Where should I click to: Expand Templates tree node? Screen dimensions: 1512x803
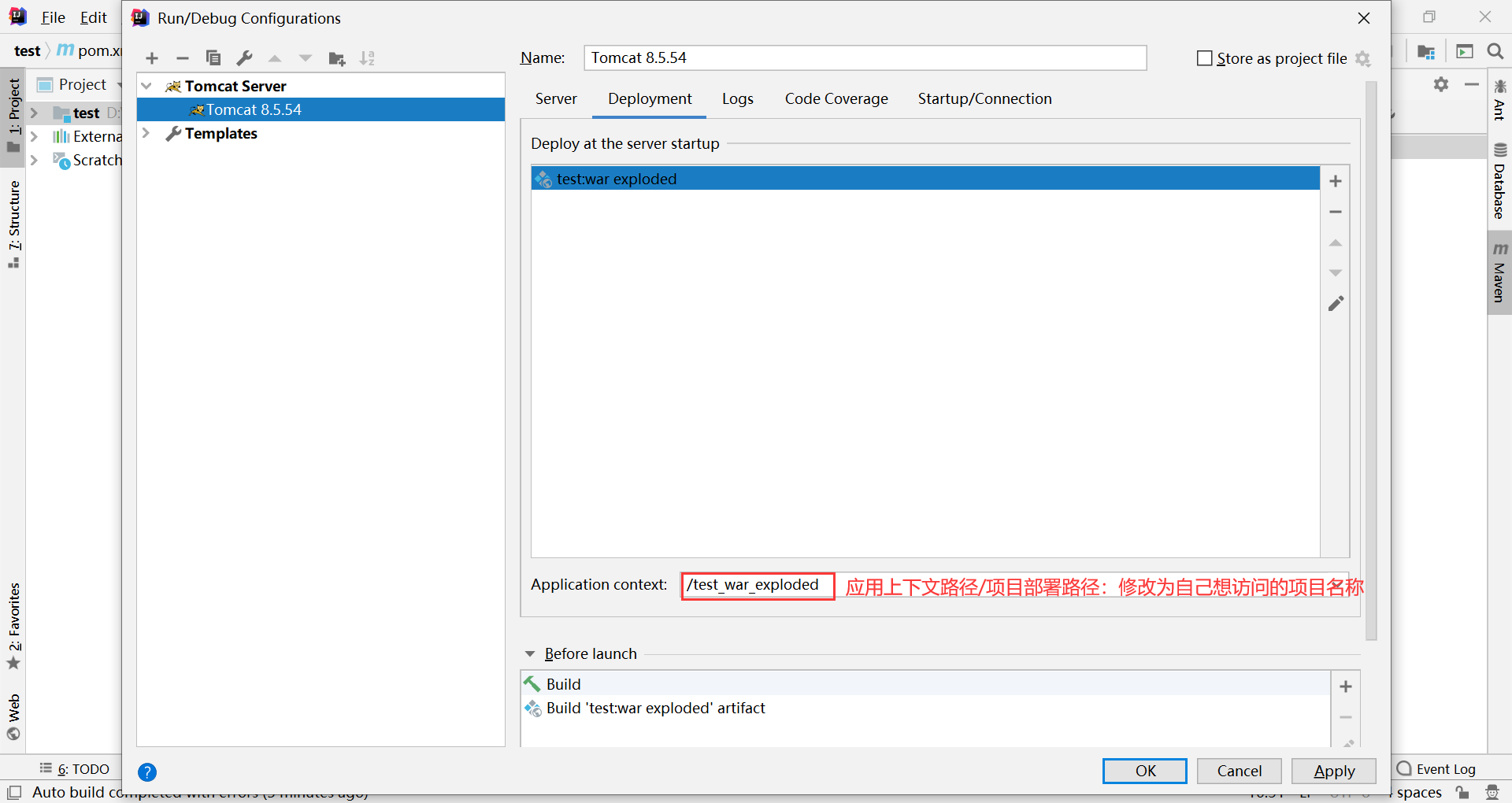[x=146, y=133]
